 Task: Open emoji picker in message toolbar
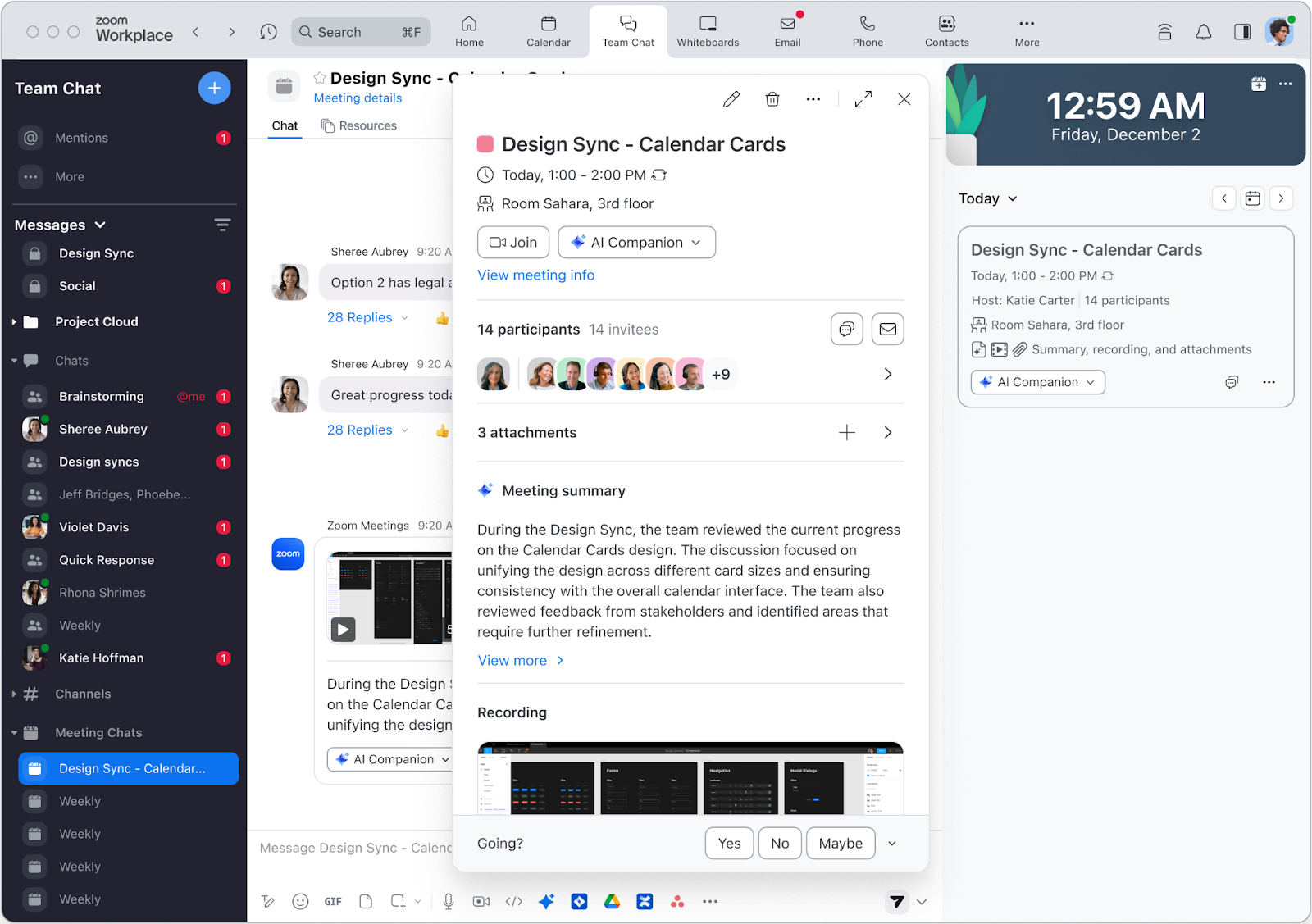click(x=301, y=902)
